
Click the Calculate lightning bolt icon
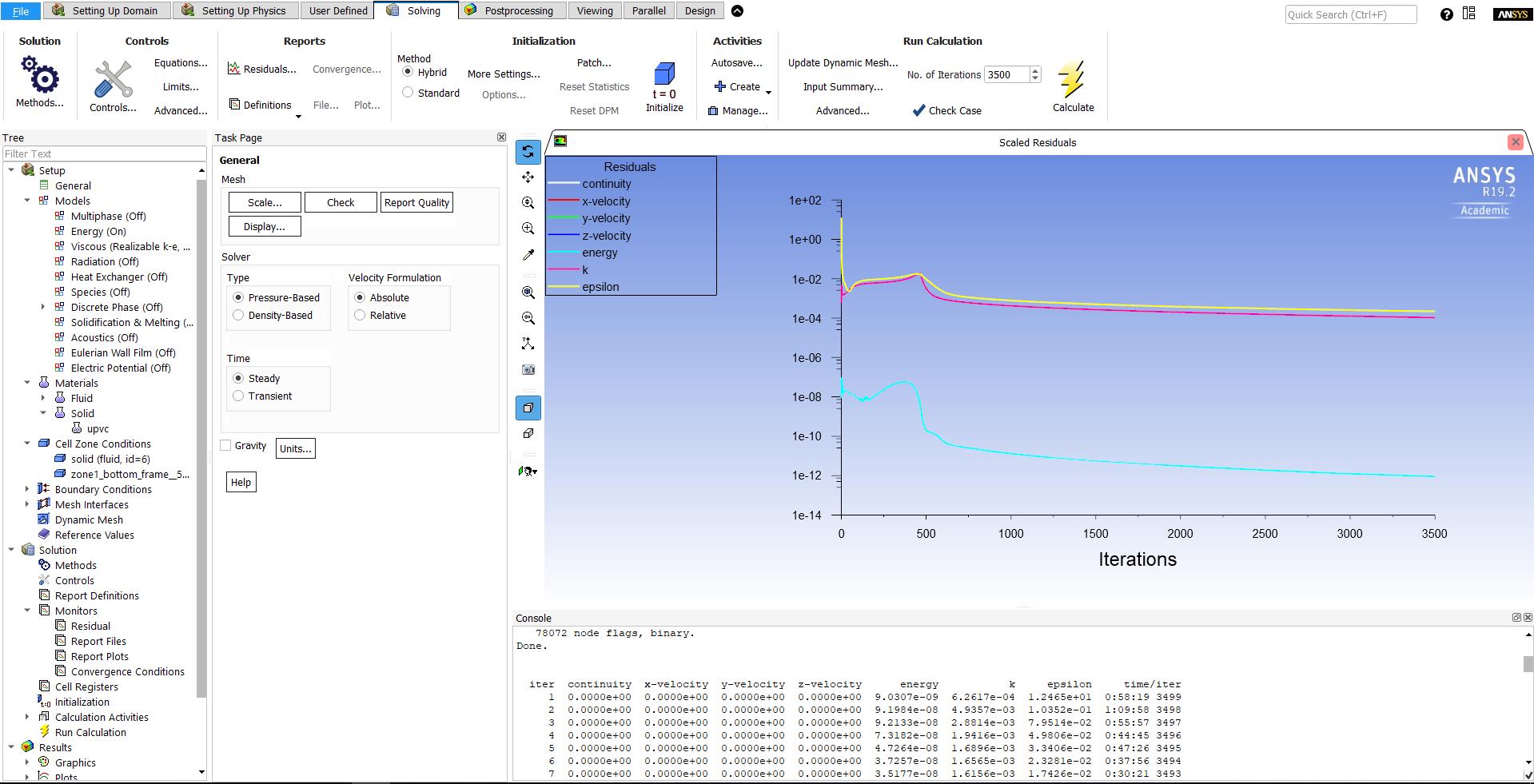(1072, 79)
